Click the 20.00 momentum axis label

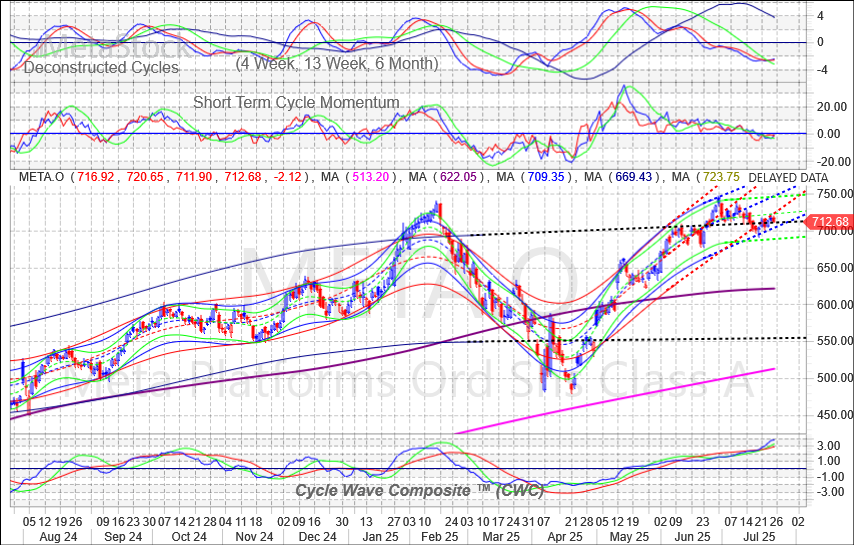[832, 107]
